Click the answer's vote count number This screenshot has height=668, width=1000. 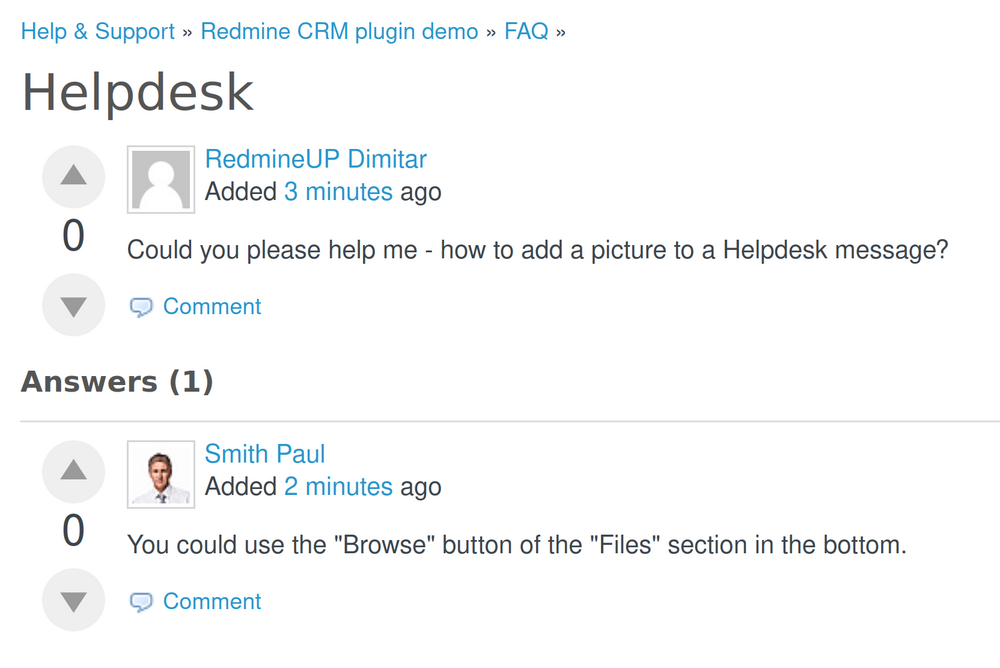(73, 531)
